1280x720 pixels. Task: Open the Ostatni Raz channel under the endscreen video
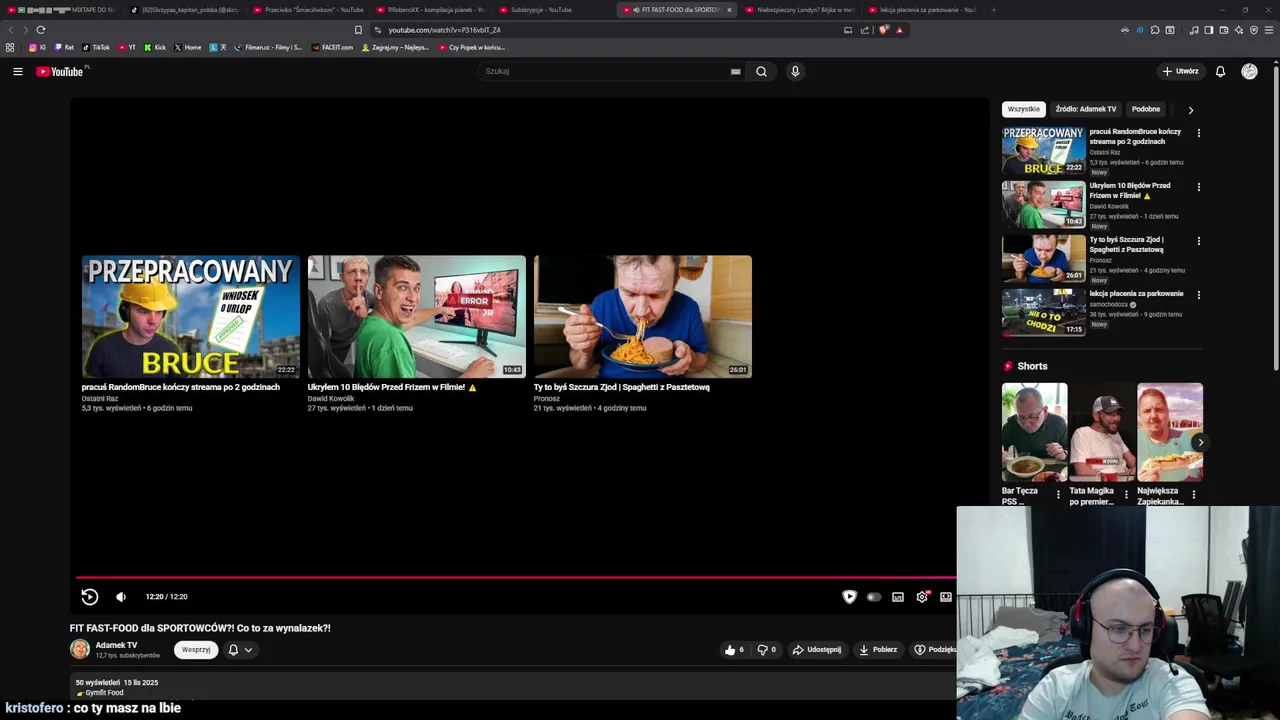pos(100,398)
